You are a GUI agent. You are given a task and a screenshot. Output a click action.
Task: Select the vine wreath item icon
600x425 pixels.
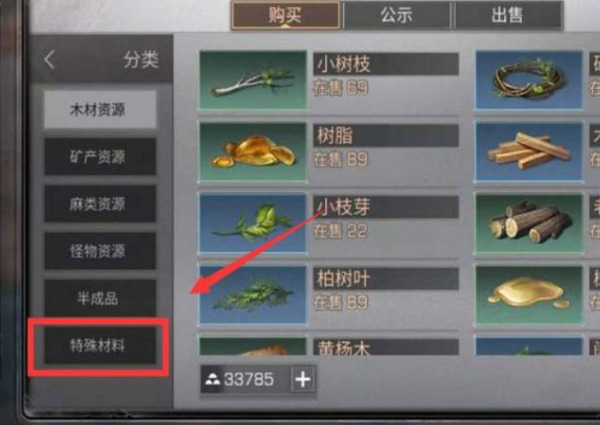click(x=529, y=80)
